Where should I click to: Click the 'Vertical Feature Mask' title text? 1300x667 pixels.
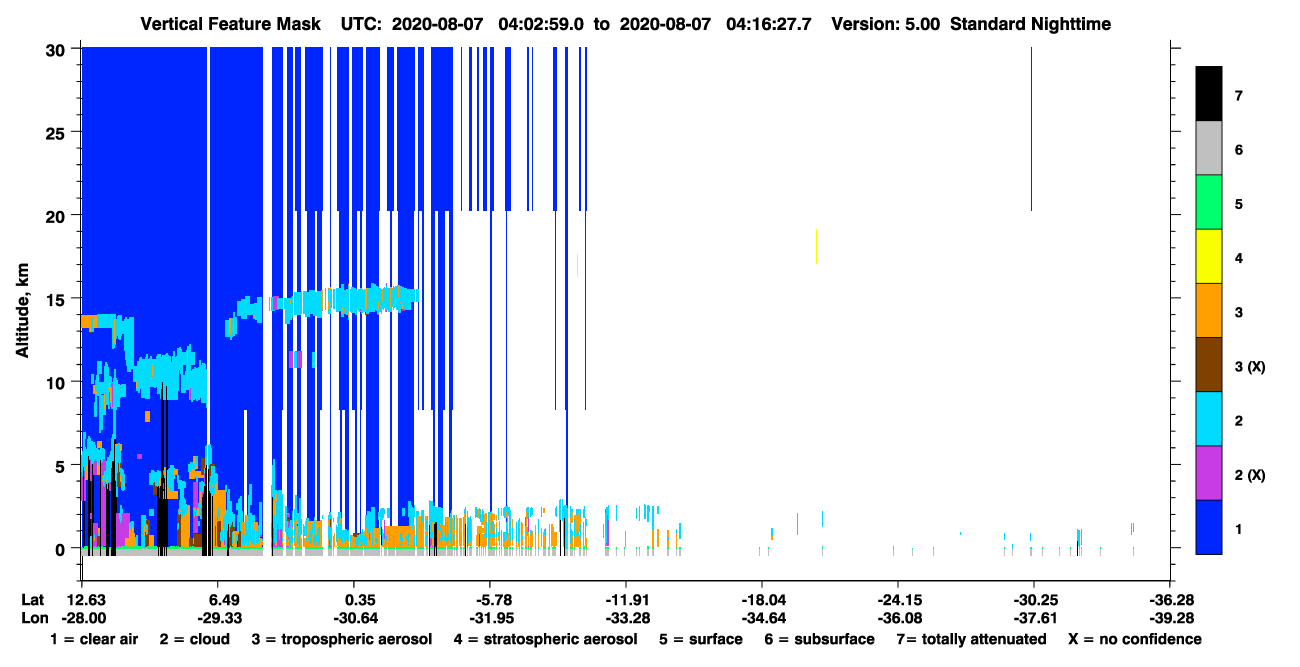[x=231, y=24]
